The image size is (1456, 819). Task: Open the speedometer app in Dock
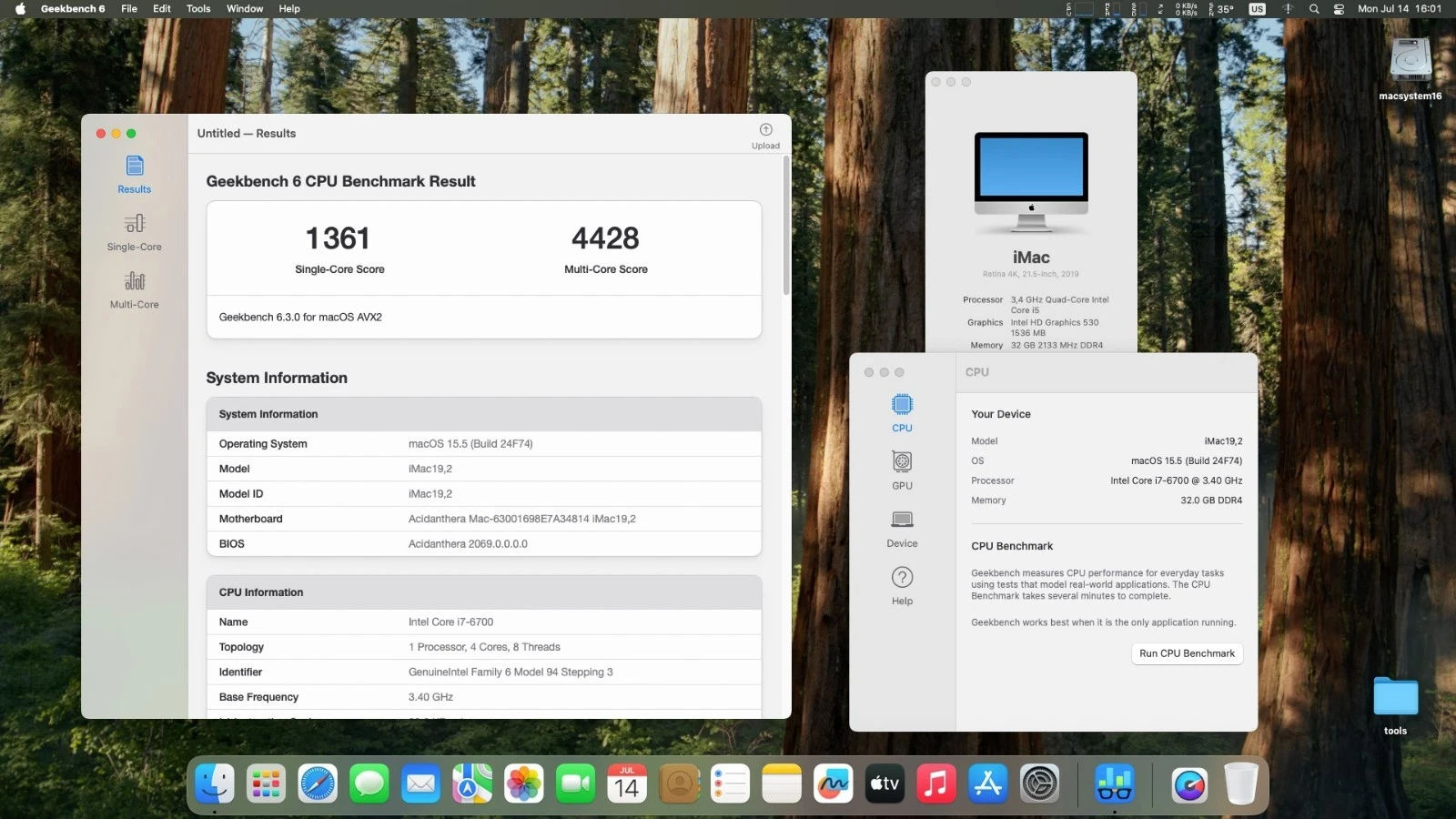[x=1189, y=784]
